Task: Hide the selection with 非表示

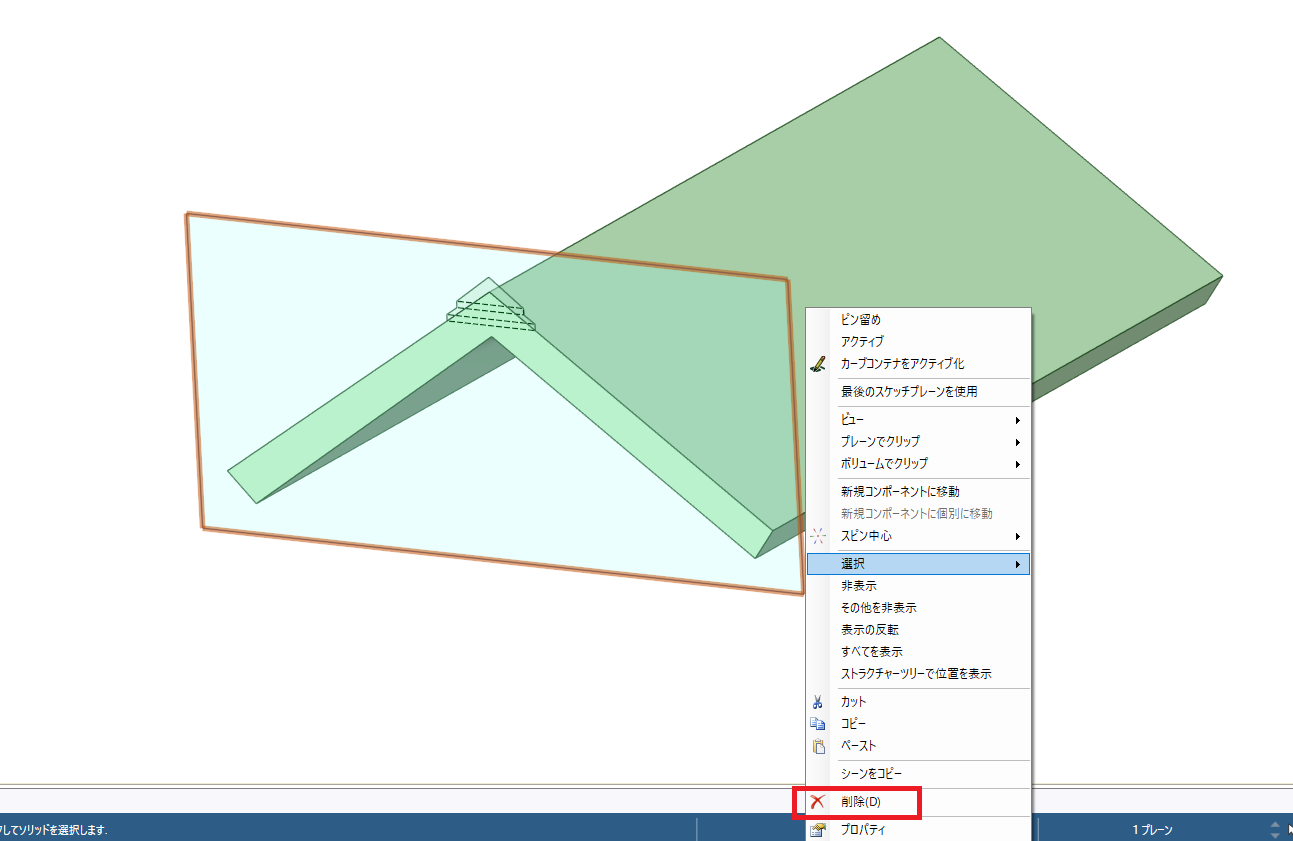Action: pyautogui.click(x=858, y=586)
